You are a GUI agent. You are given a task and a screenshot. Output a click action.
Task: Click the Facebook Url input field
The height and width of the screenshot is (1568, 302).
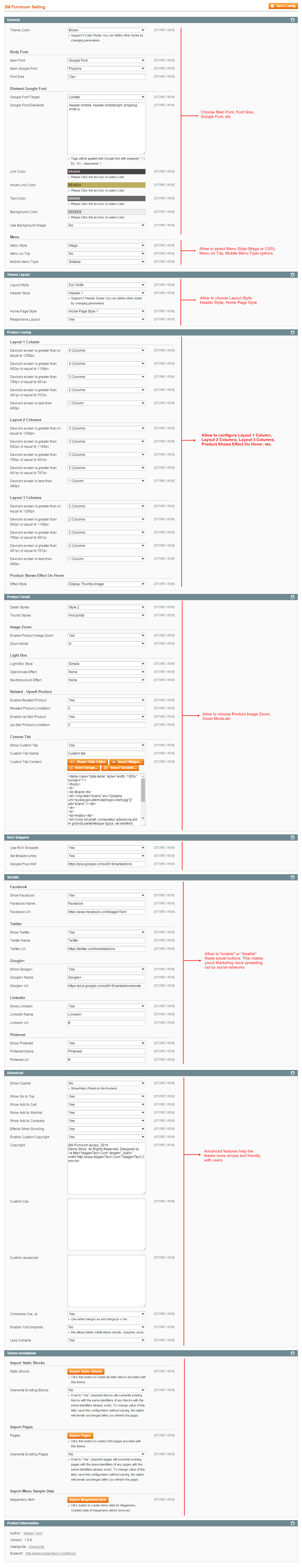tap(106, 912)
